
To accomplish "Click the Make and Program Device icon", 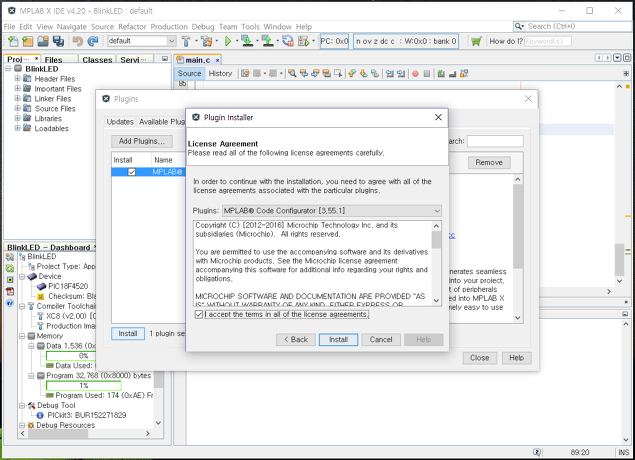I will coord(247,41).
